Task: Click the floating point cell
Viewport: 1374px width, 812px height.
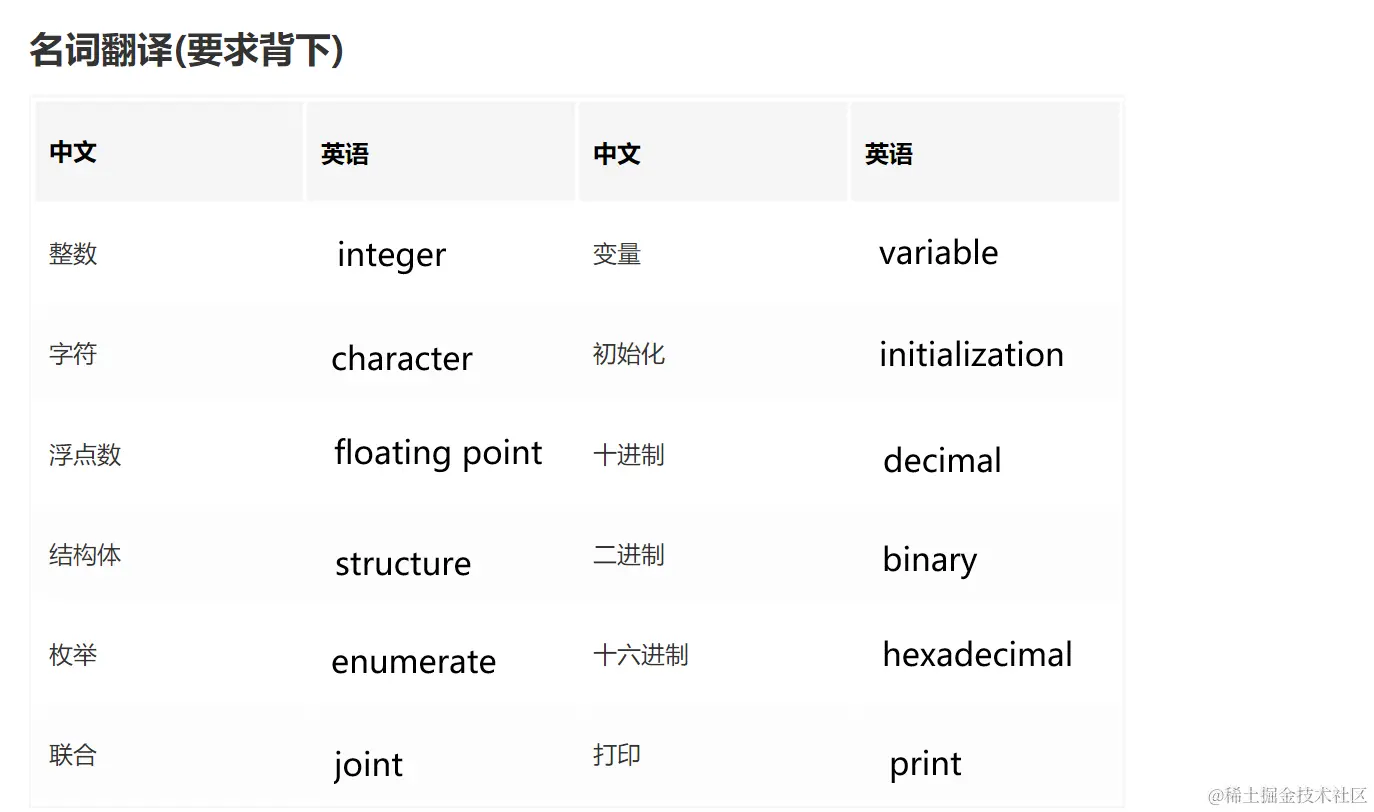Action: 438,453
